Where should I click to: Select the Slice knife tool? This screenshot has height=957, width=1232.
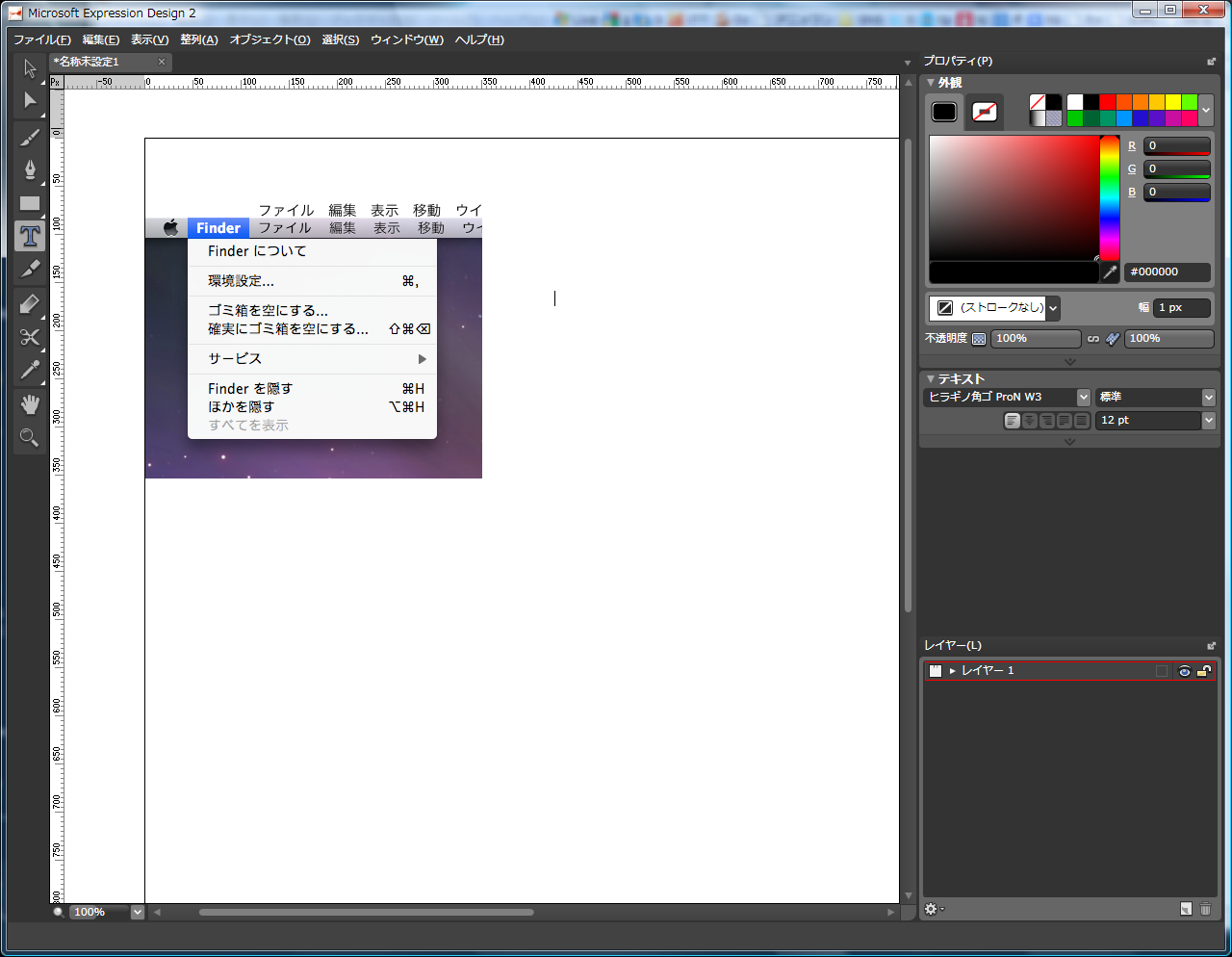tap(30, 270)
